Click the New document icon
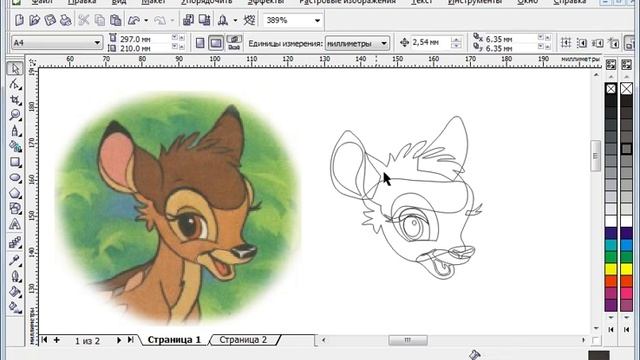640x360 pixels. 19,20
